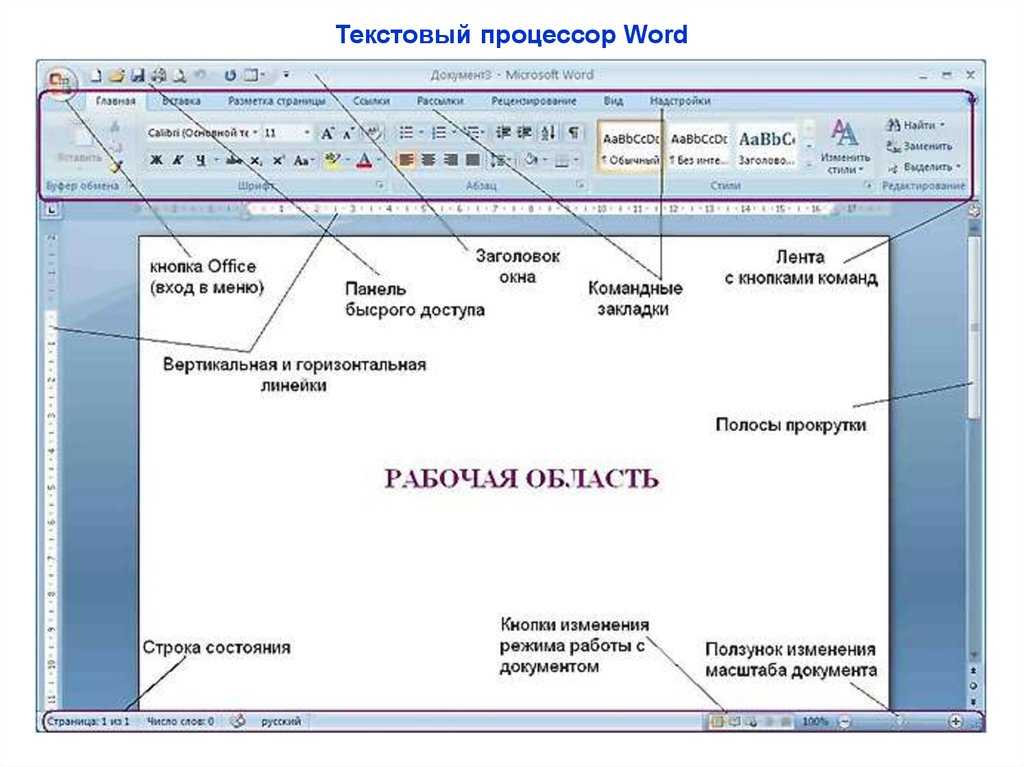Viewport: 1024px width, 767px height.
Task: Increase font size with the large A button
Action: [327, 133]
